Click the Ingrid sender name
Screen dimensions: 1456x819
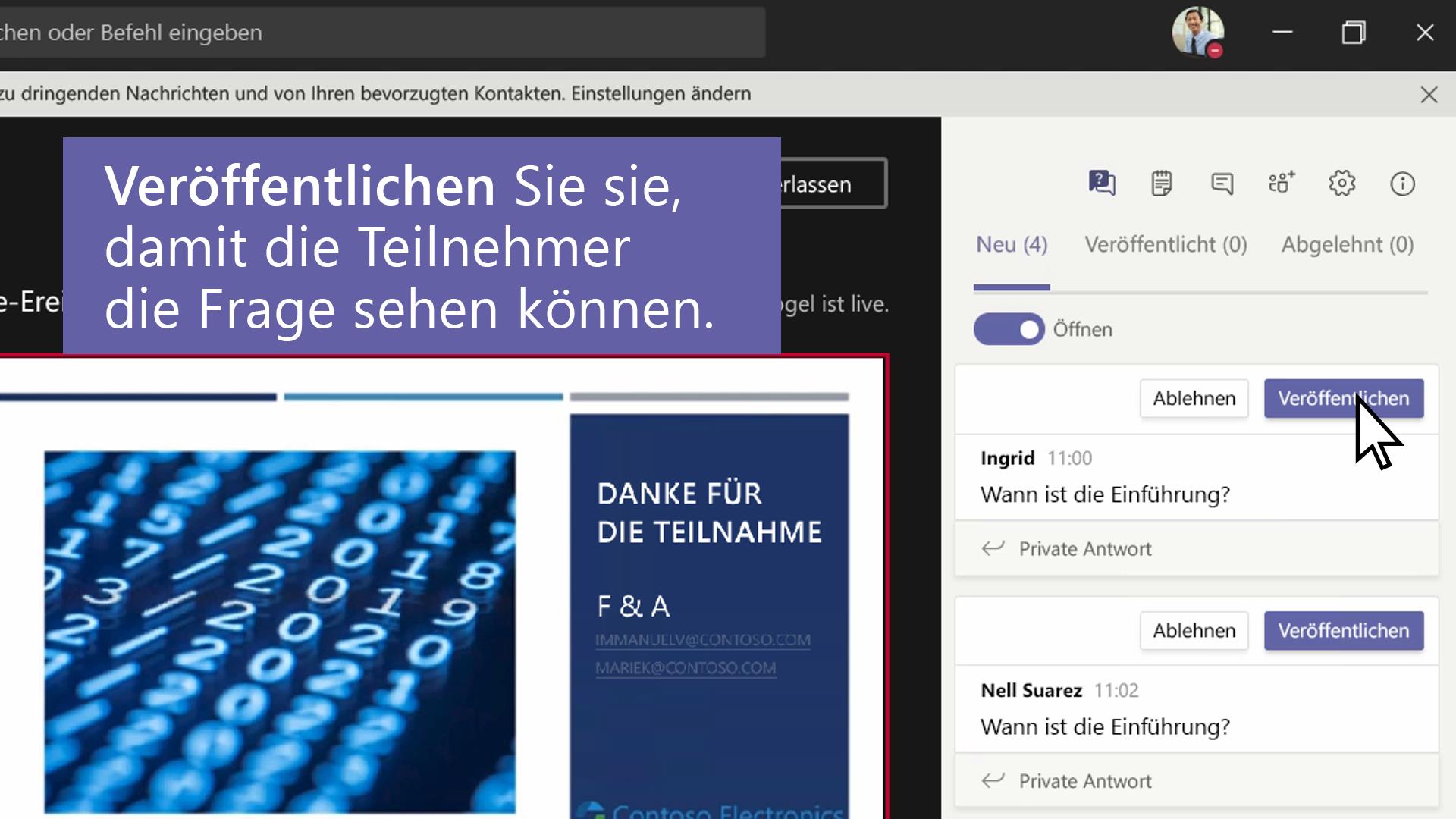[1007, 458]
